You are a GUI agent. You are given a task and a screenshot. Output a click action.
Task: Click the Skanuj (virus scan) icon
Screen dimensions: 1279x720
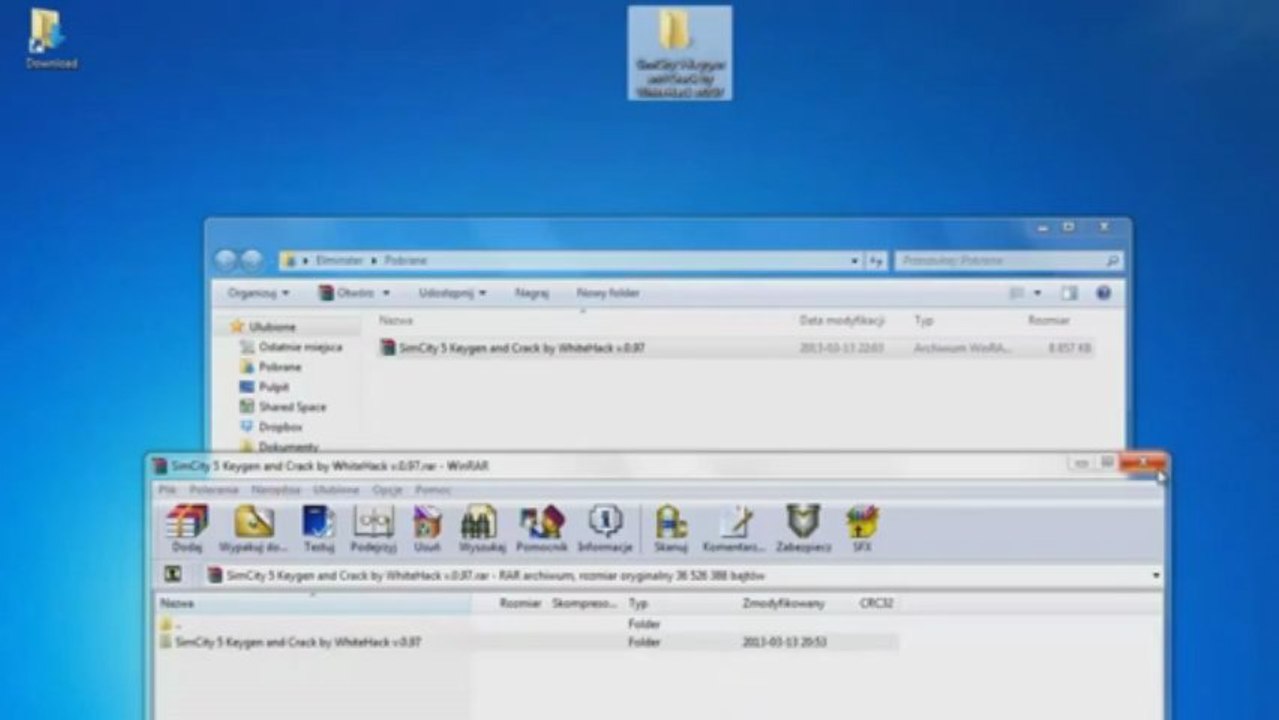[670, 529]
